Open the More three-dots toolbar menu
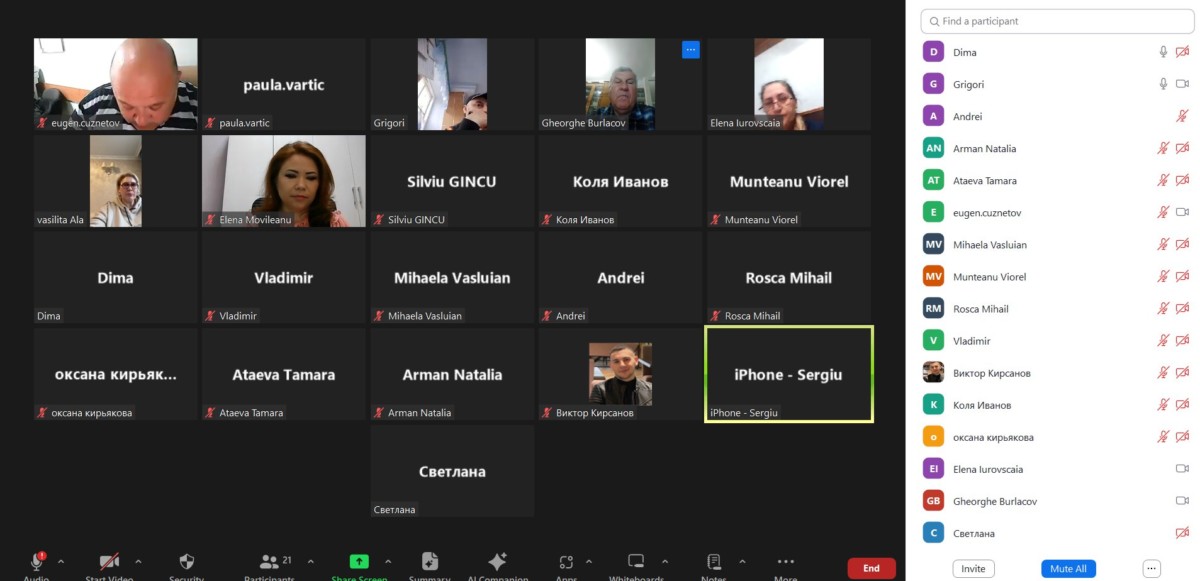Screen dimensions: 1200x581 (x=786, y=561)
